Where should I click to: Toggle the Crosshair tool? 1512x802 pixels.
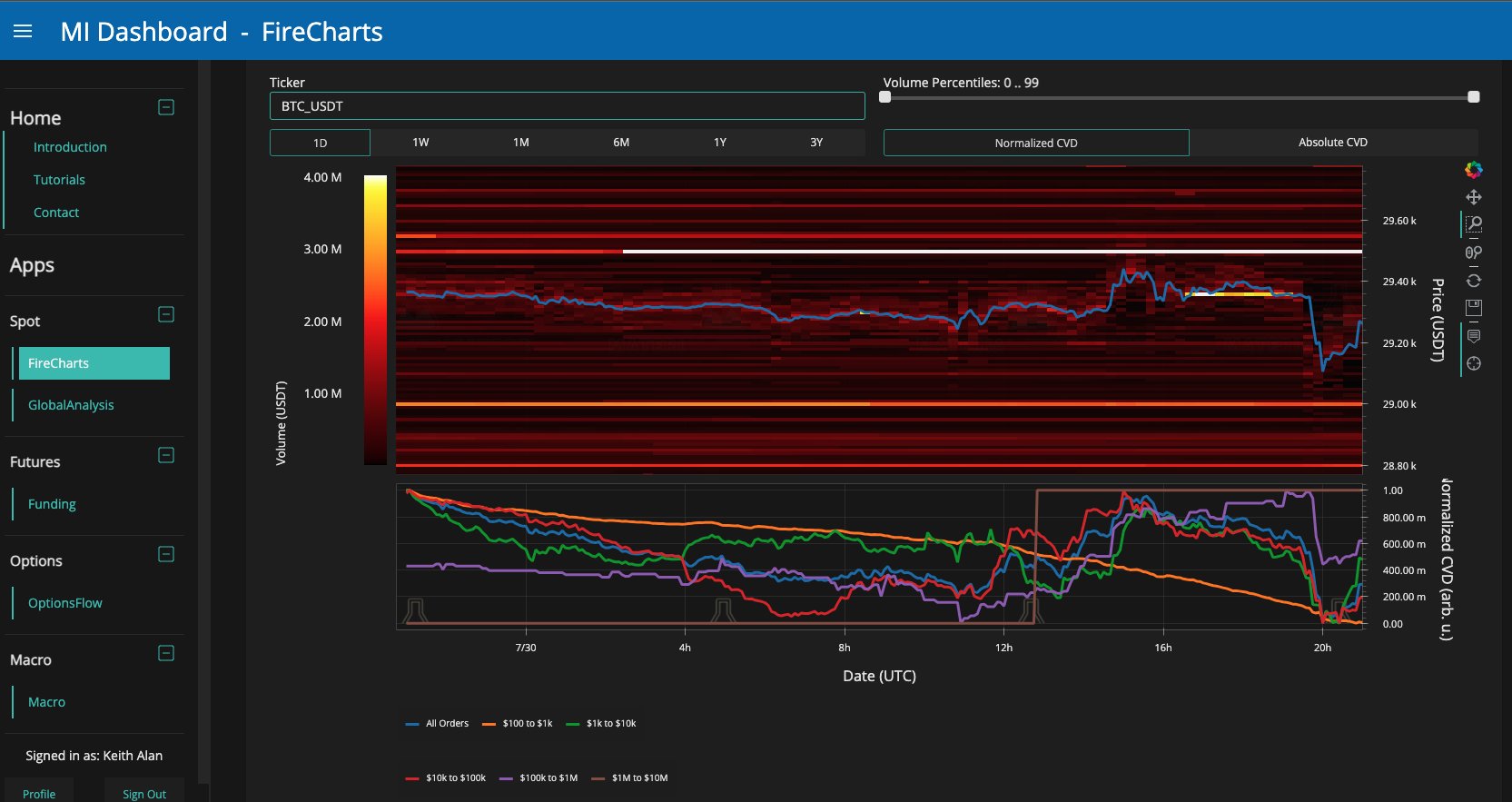coord(1473,363)
